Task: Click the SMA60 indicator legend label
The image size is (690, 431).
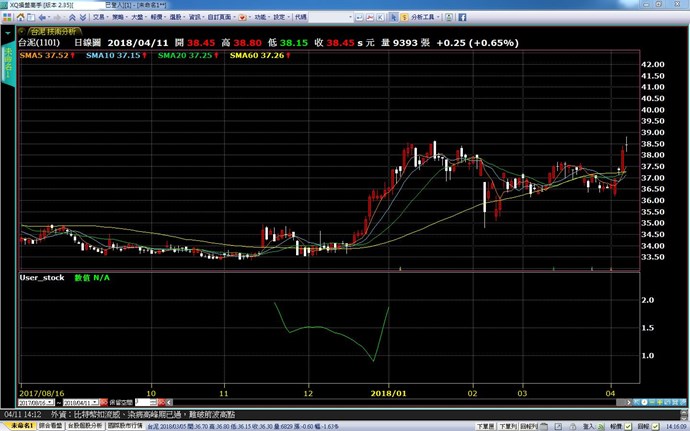Action: coord(250,56)
